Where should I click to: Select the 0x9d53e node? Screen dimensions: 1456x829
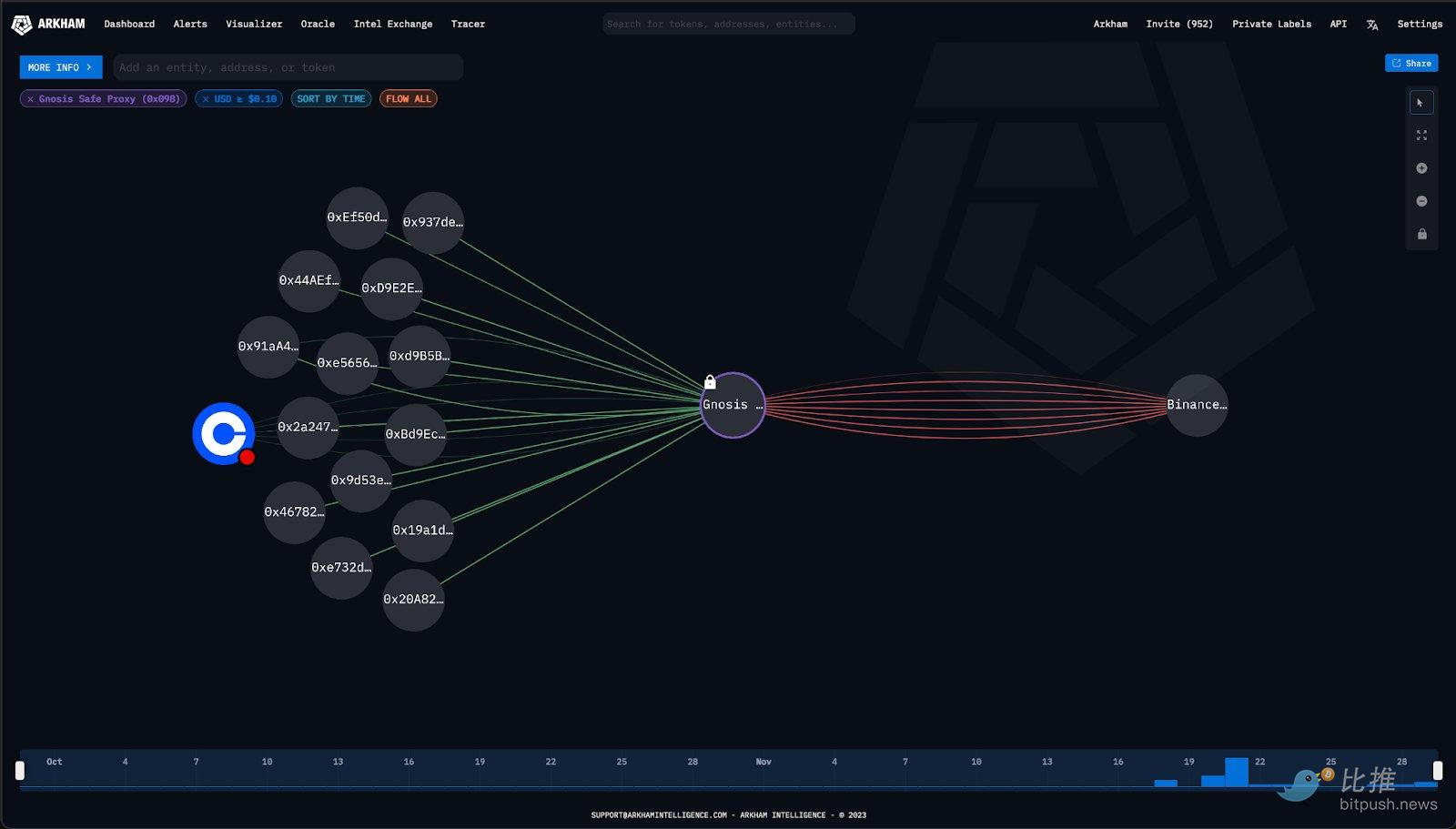pos(360,480)
